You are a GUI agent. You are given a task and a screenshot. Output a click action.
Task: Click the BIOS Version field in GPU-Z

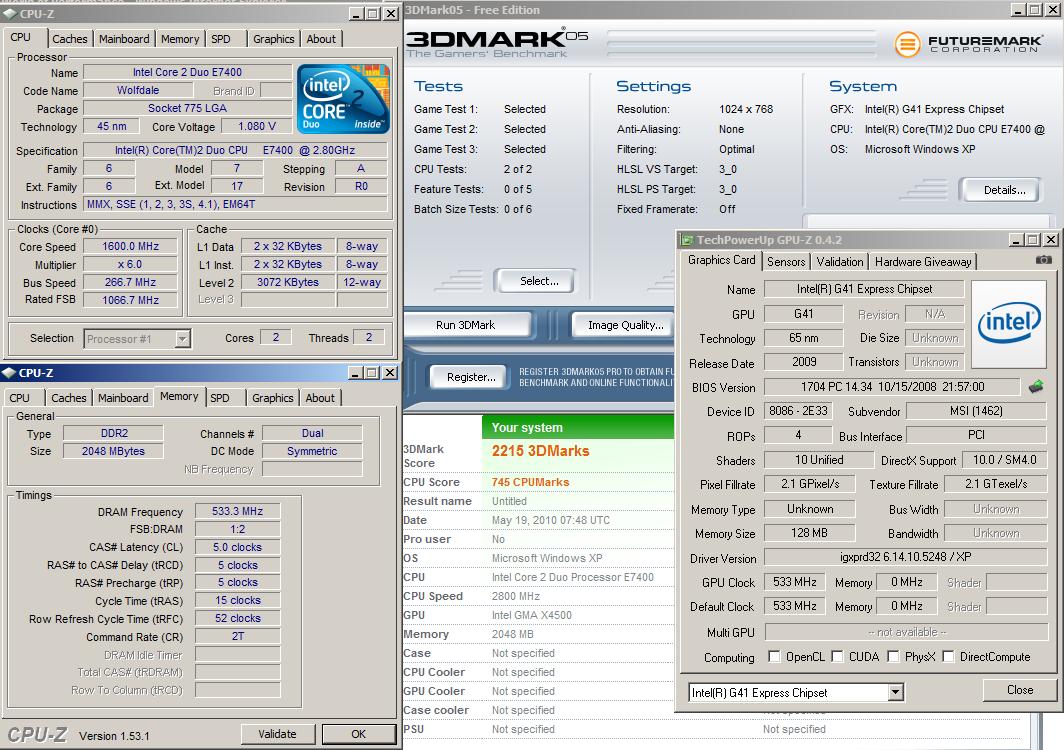pos(892,387)
